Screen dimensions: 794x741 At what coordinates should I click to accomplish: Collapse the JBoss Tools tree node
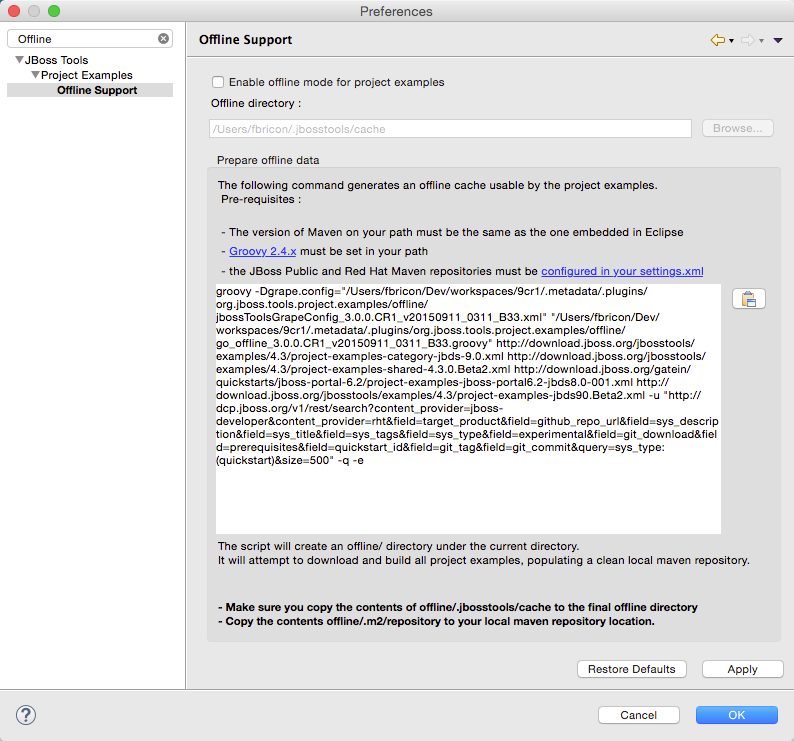[18, 61]
